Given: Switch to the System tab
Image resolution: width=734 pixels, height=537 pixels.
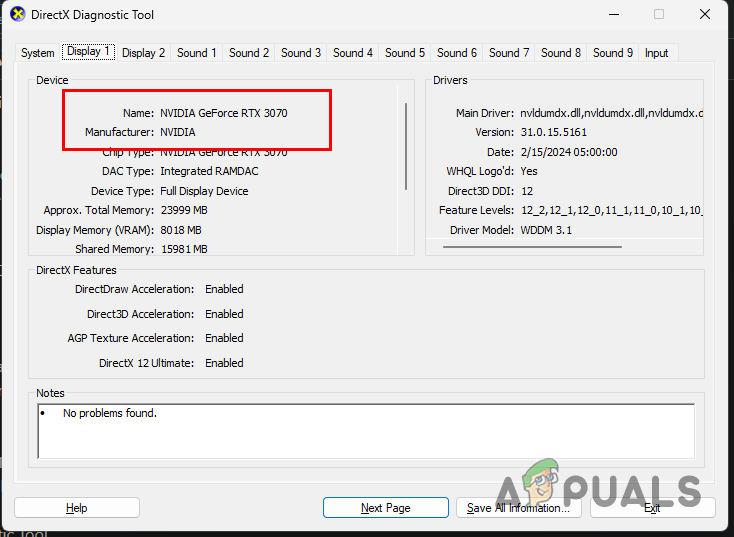Looking at the screenshot, I should (37, 53).
